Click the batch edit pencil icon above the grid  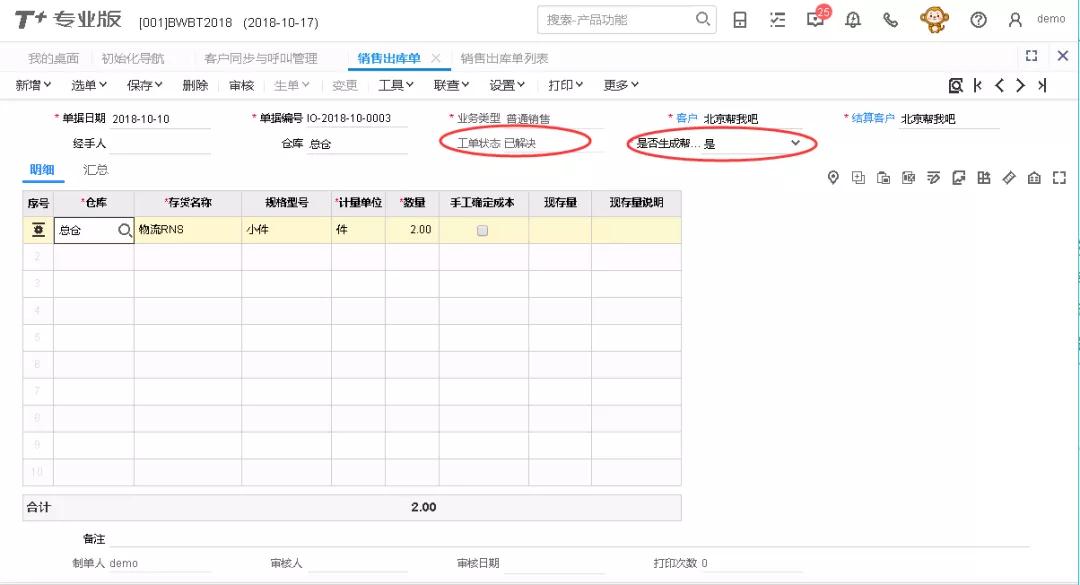tap(933, 178)
